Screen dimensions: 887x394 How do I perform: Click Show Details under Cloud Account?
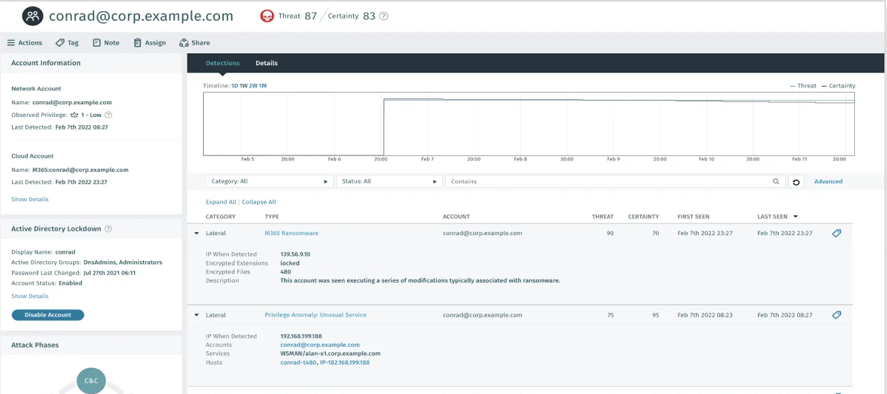pos(30,199)
